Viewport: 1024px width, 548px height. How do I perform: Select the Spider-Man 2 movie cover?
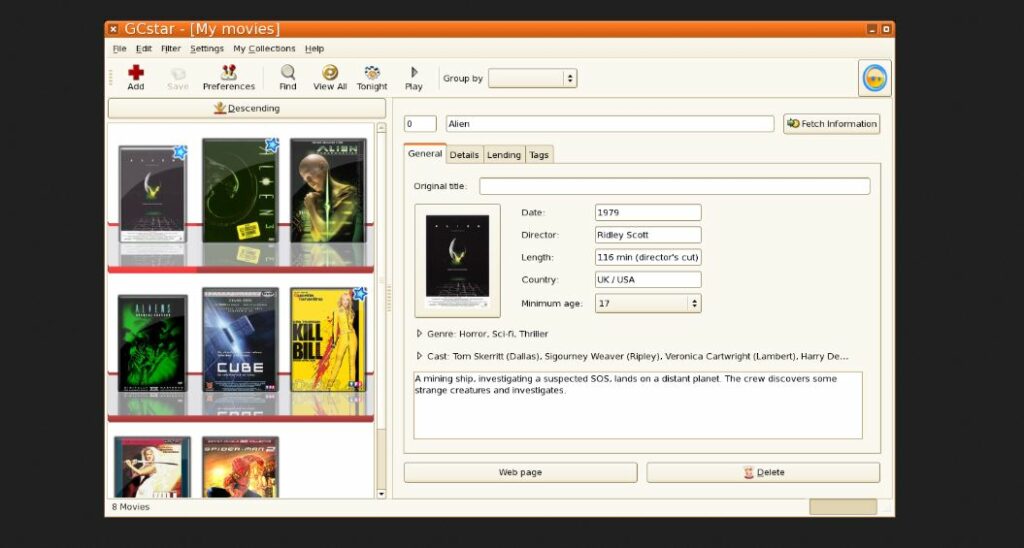point(240,467)
